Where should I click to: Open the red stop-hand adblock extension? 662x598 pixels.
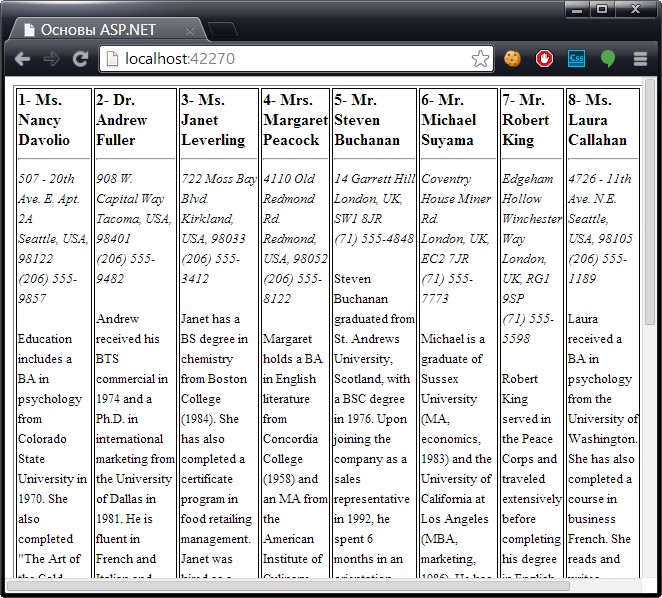544,59
